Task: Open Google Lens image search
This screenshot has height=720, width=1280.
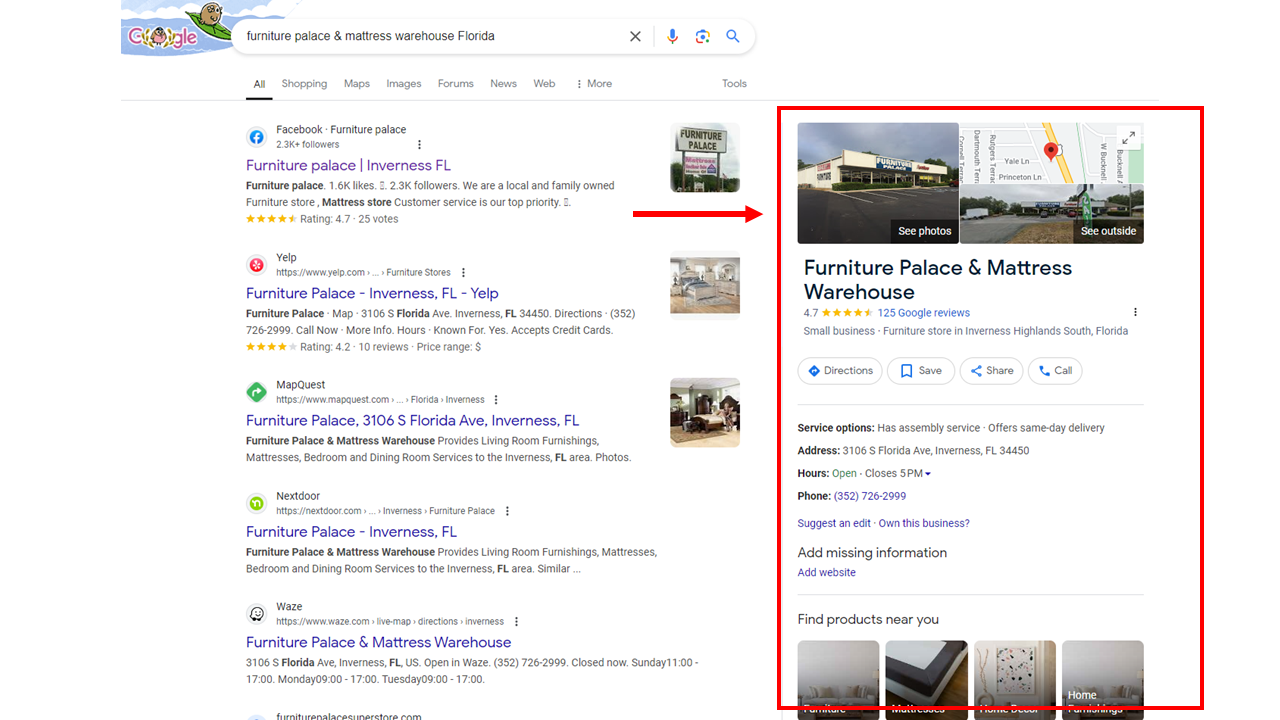Action: coord(703,36)
